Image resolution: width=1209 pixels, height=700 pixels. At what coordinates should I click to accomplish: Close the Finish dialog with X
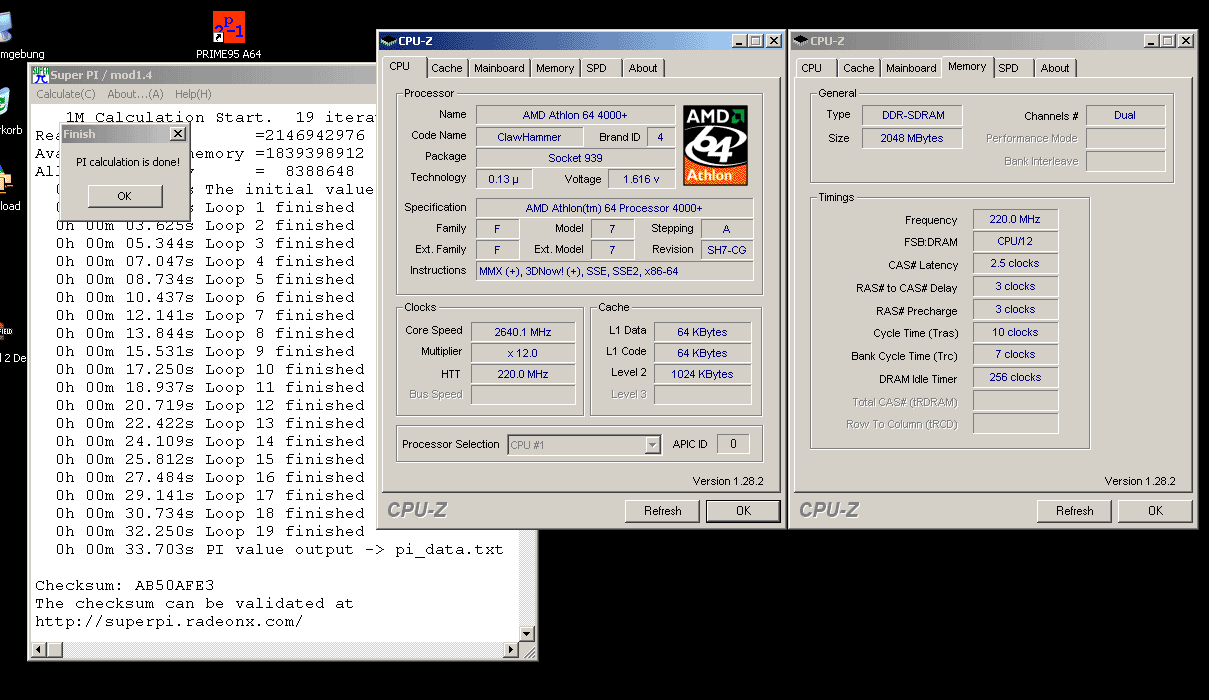tap(178, 133)
